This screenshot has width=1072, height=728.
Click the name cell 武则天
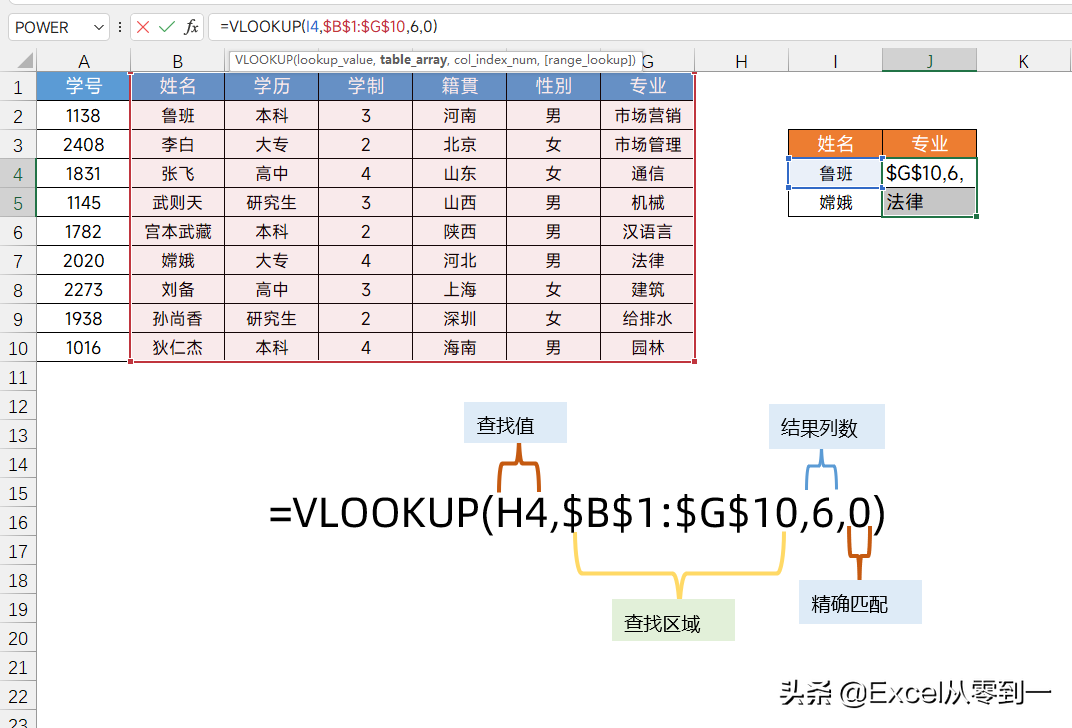coord(177,202)
